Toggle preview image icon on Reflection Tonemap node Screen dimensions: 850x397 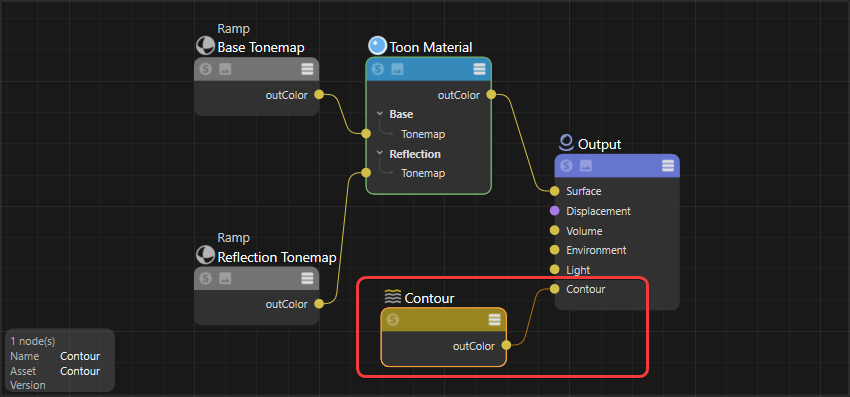(225, 278)
